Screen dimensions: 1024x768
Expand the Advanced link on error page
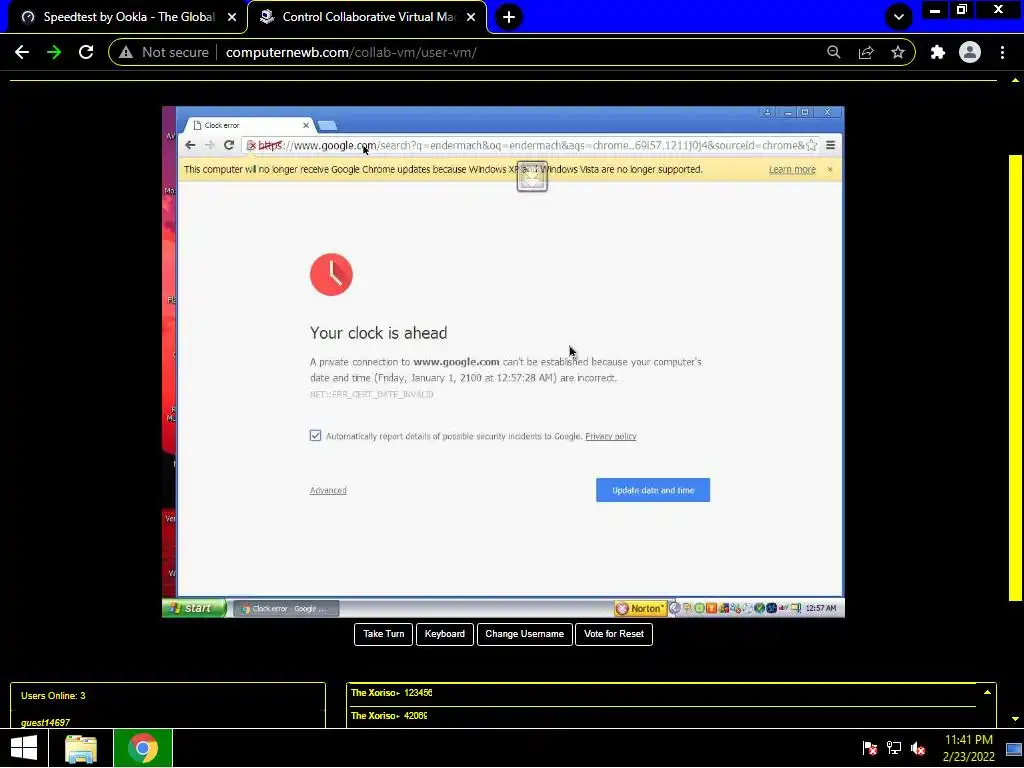coord(328,490)
